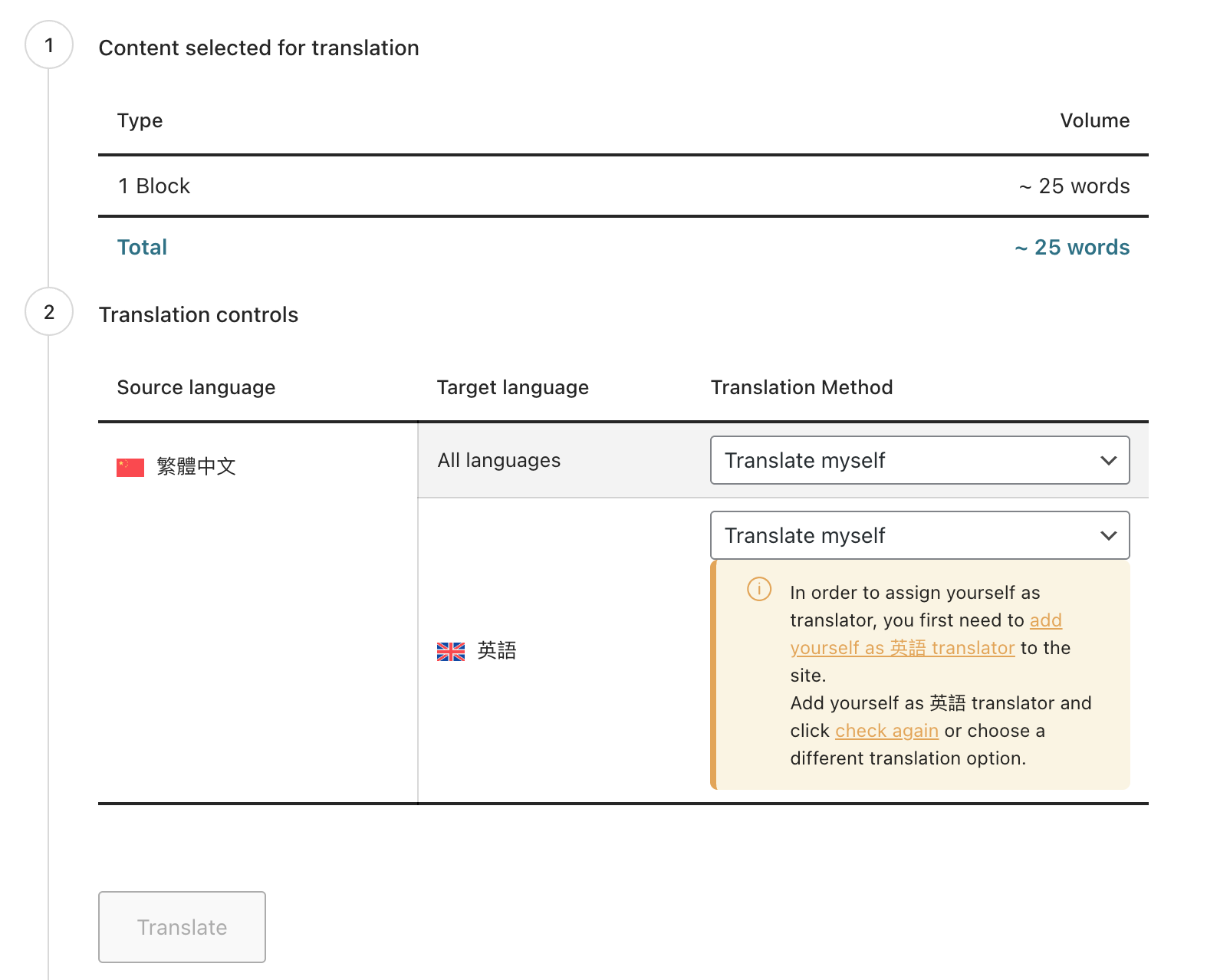This screenshot has width=1207, height=980.
Task: Open 英語 row Translate myself dropdown
Action: [919, 535]
